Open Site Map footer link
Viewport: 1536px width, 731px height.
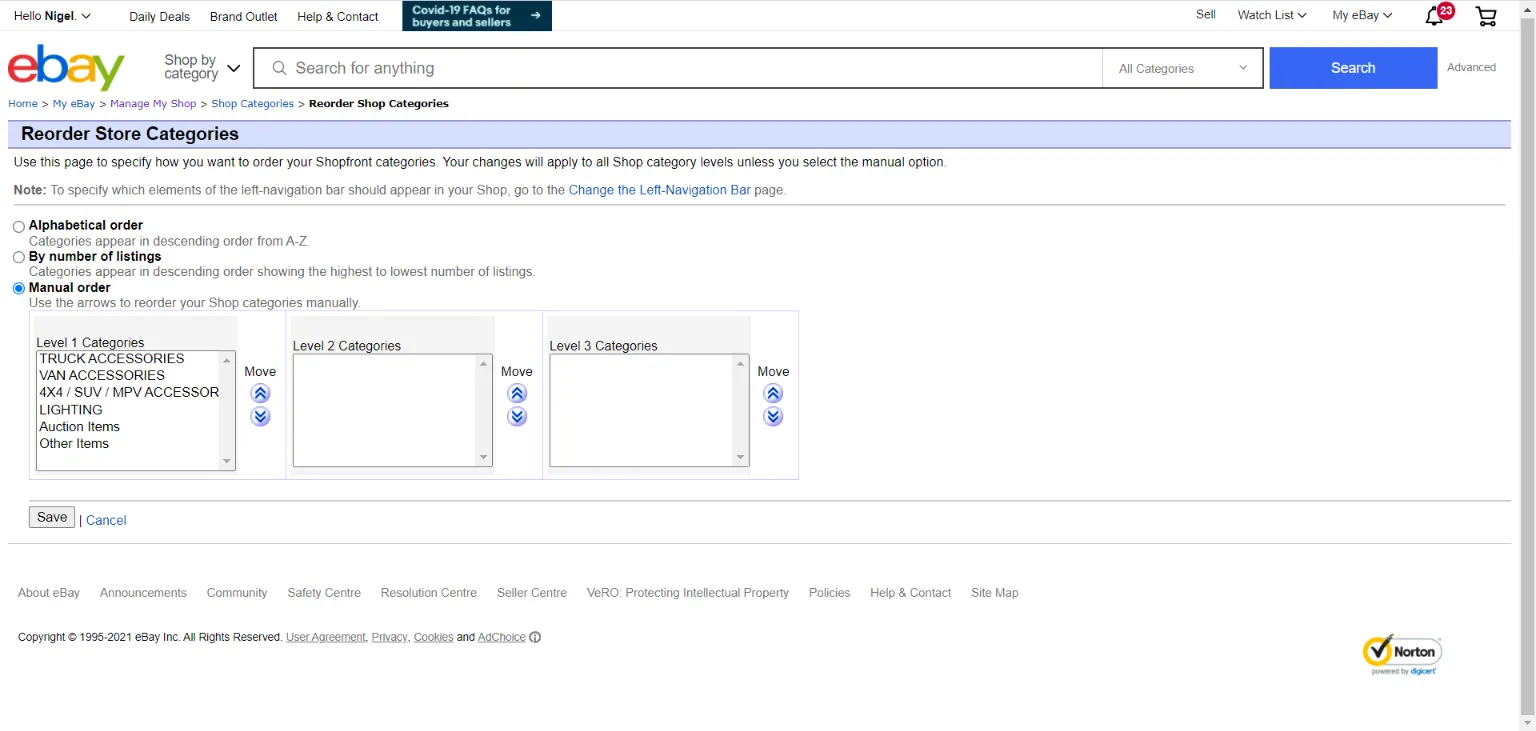coord(995,593)
